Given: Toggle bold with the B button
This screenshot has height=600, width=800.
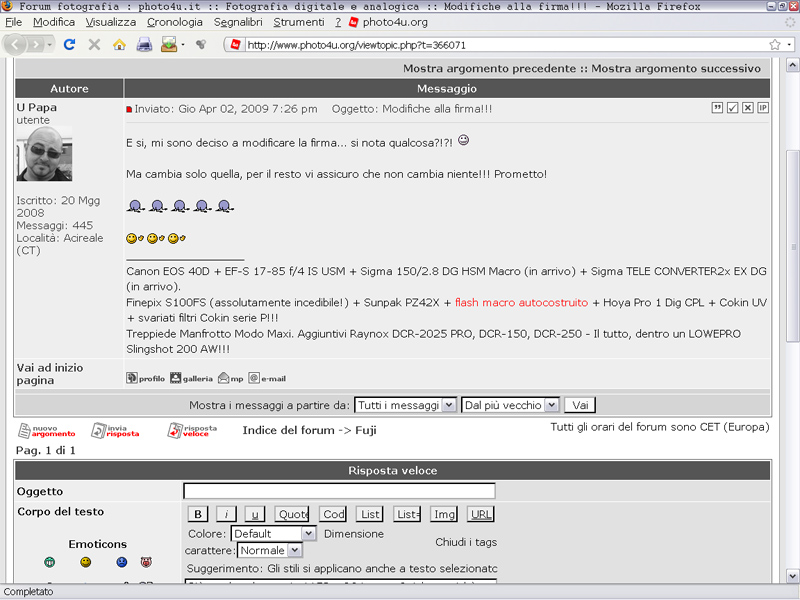Looking at the screenshot, I should [x=198, y=514].
